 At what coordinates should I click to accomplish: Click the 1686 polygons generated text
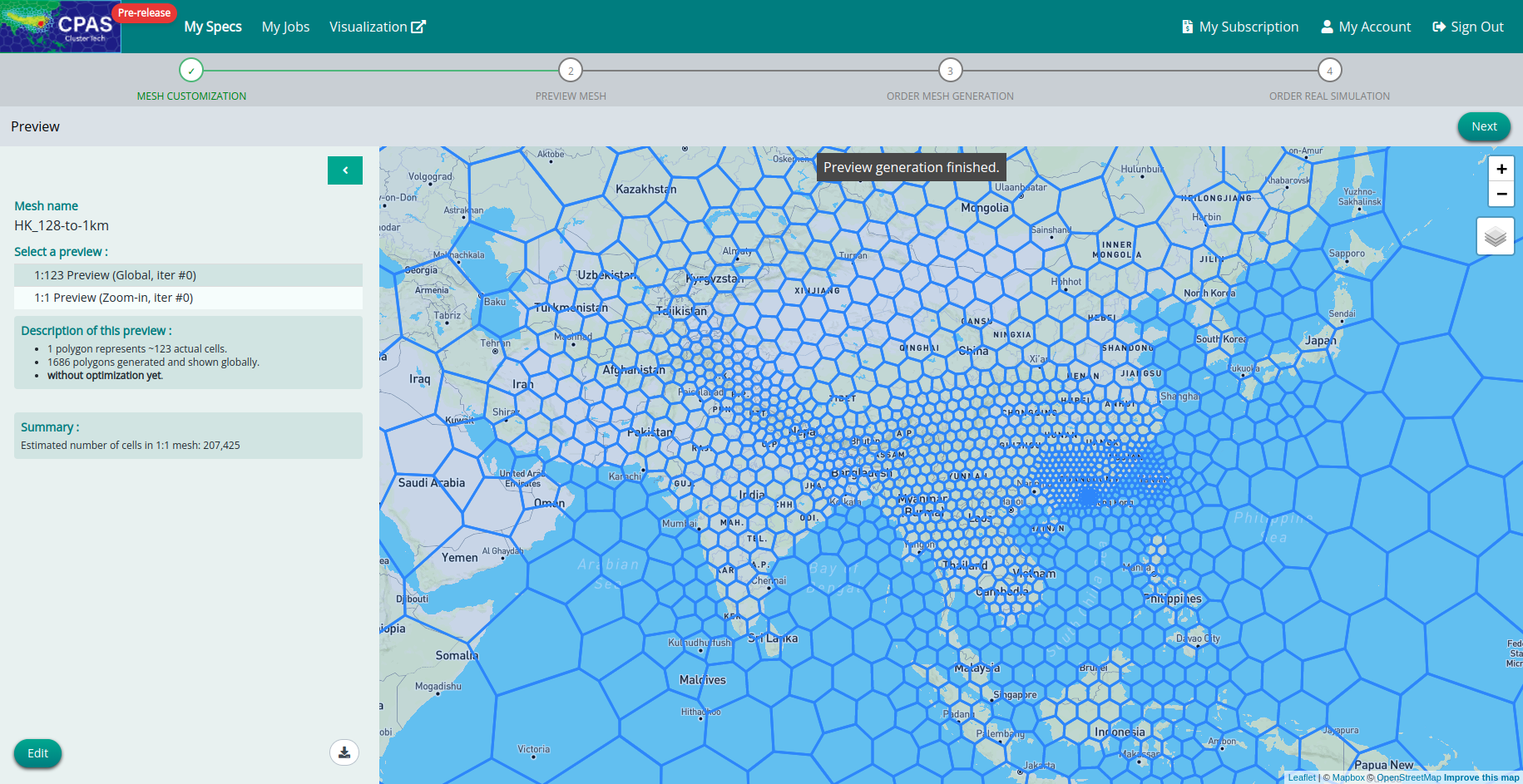pyautogui.click(x=153, y=362)
